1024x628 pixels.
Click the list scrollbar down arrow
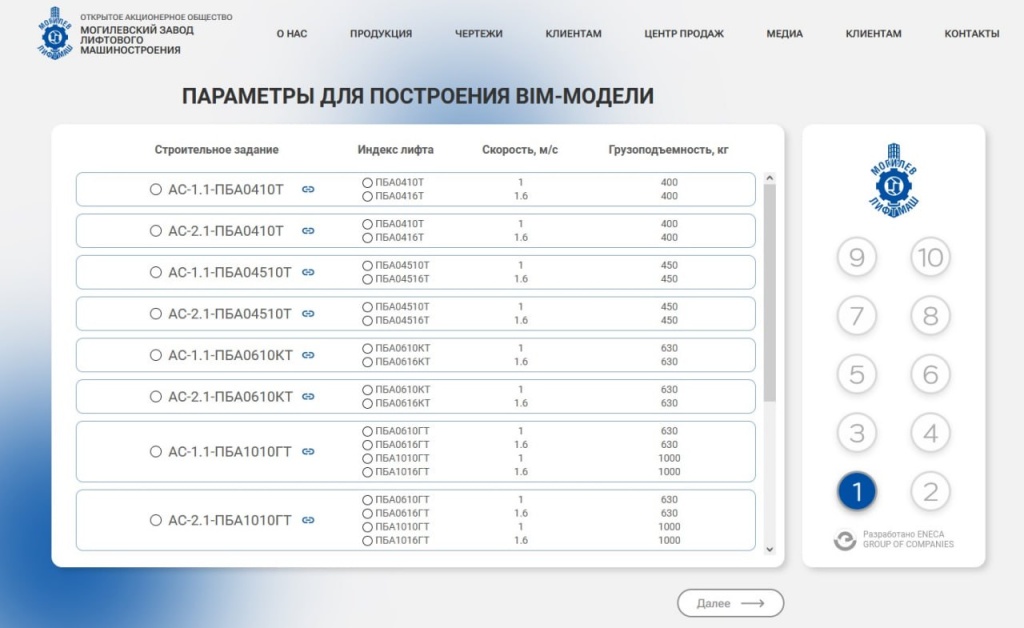tap(769, 549)
